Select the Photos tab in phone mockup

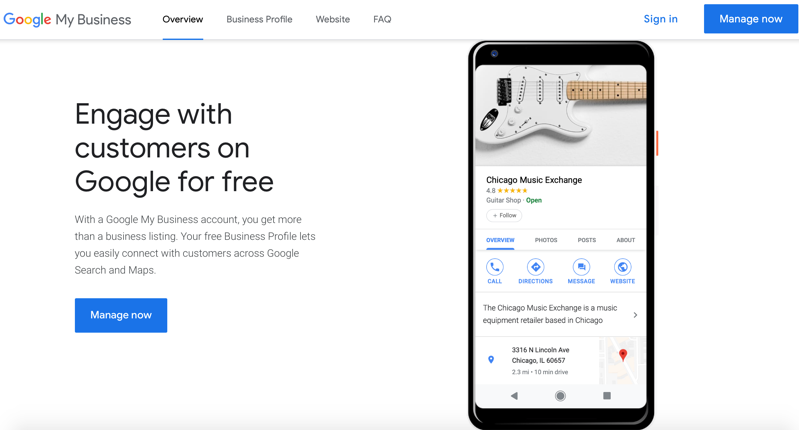coord(546,240)
